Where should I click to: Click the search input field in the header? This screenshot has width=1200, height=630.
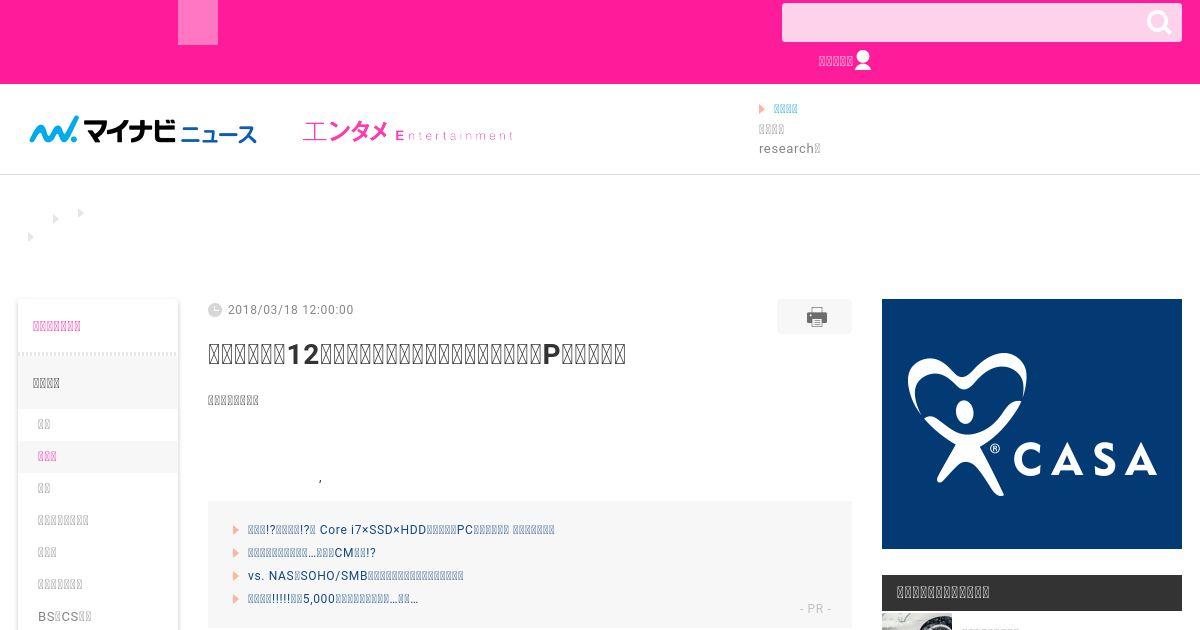962,23
